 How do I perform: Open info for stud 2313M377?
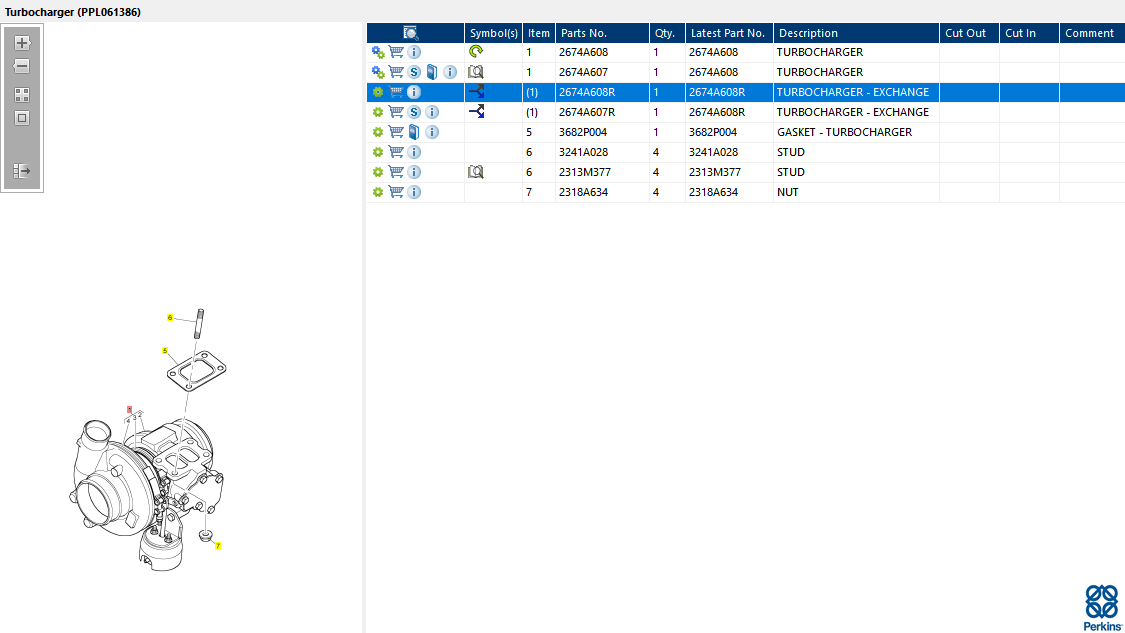[414, 172]
